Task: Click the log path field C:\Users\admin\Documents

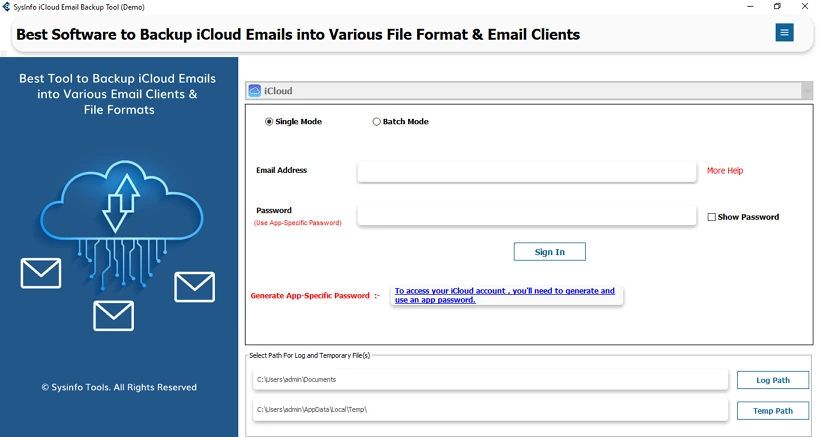Action: [x=490, y=380]
